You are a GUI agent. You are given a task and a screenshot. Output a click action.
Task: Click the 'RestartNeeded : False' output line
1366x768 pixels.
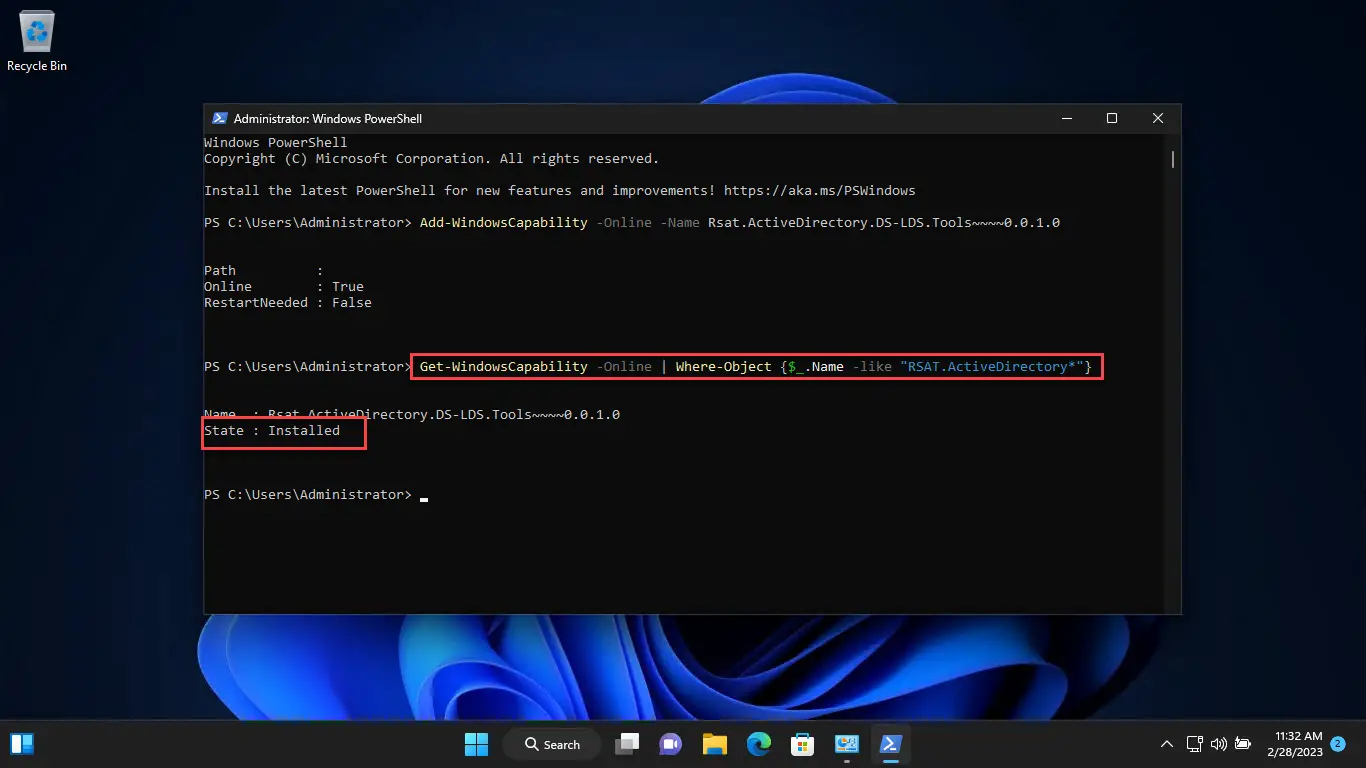(288, 302)
